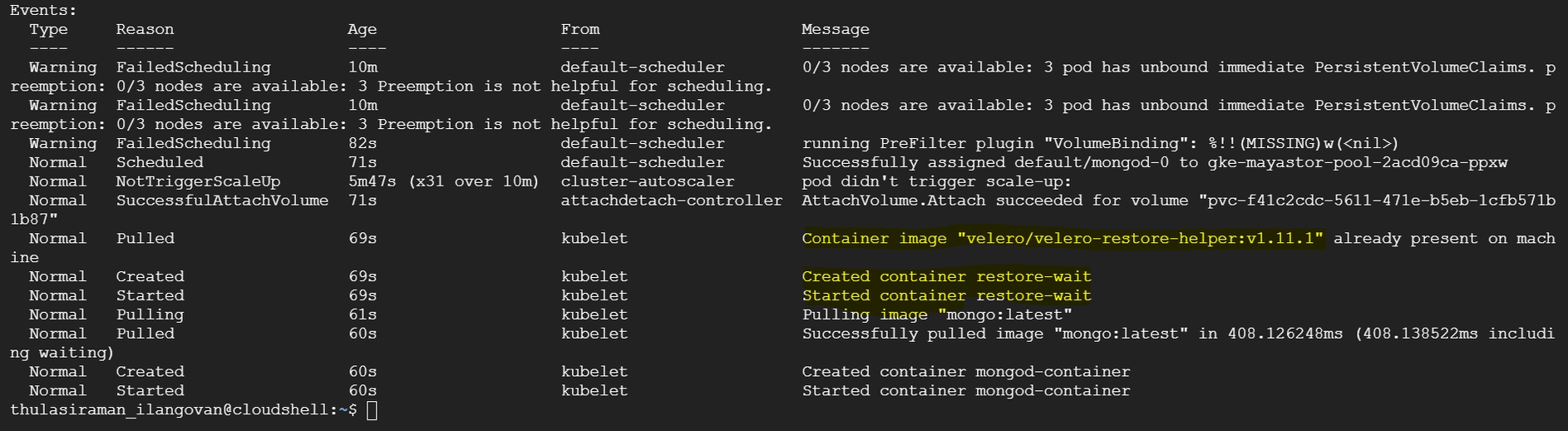Click the "Events:" heading
The height and width of the screenshot is (431, 1568).
pos(43,11)
